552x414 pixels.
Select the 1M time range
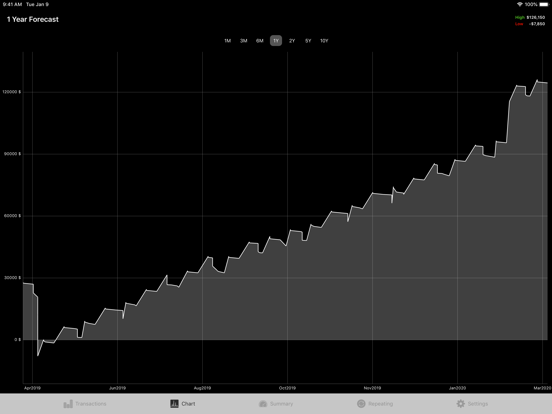coord(227,41)
